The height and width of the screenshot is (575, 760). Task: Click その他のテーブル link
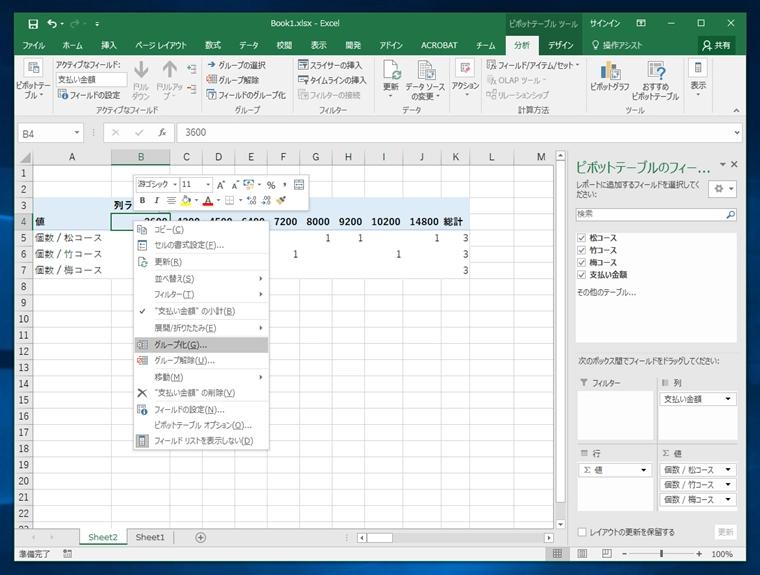click(x=606, y=292)
